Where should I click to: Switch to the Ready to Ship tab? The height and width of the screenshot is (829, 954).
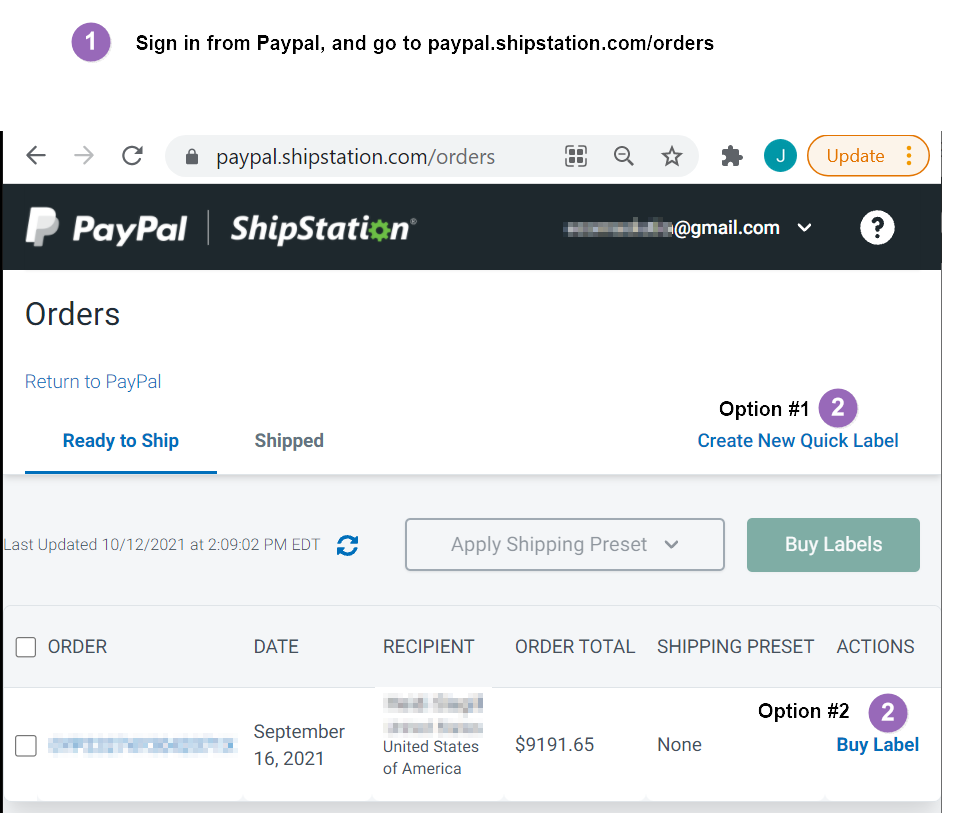click(x=120, y=440)
